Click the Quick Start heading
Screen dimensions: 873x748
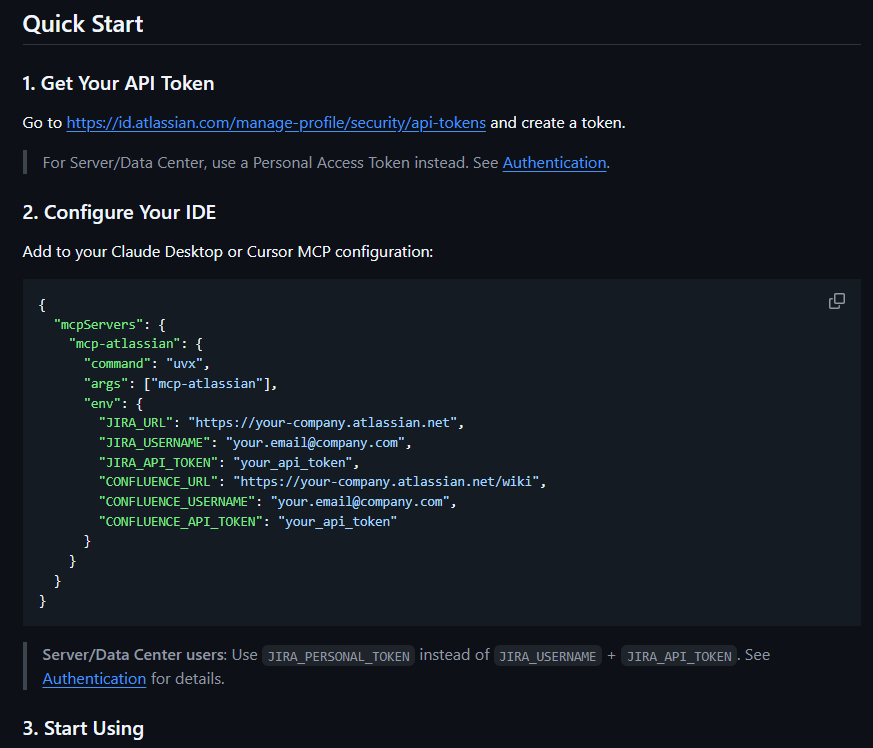pyautogui.click(x=83, y=24)
